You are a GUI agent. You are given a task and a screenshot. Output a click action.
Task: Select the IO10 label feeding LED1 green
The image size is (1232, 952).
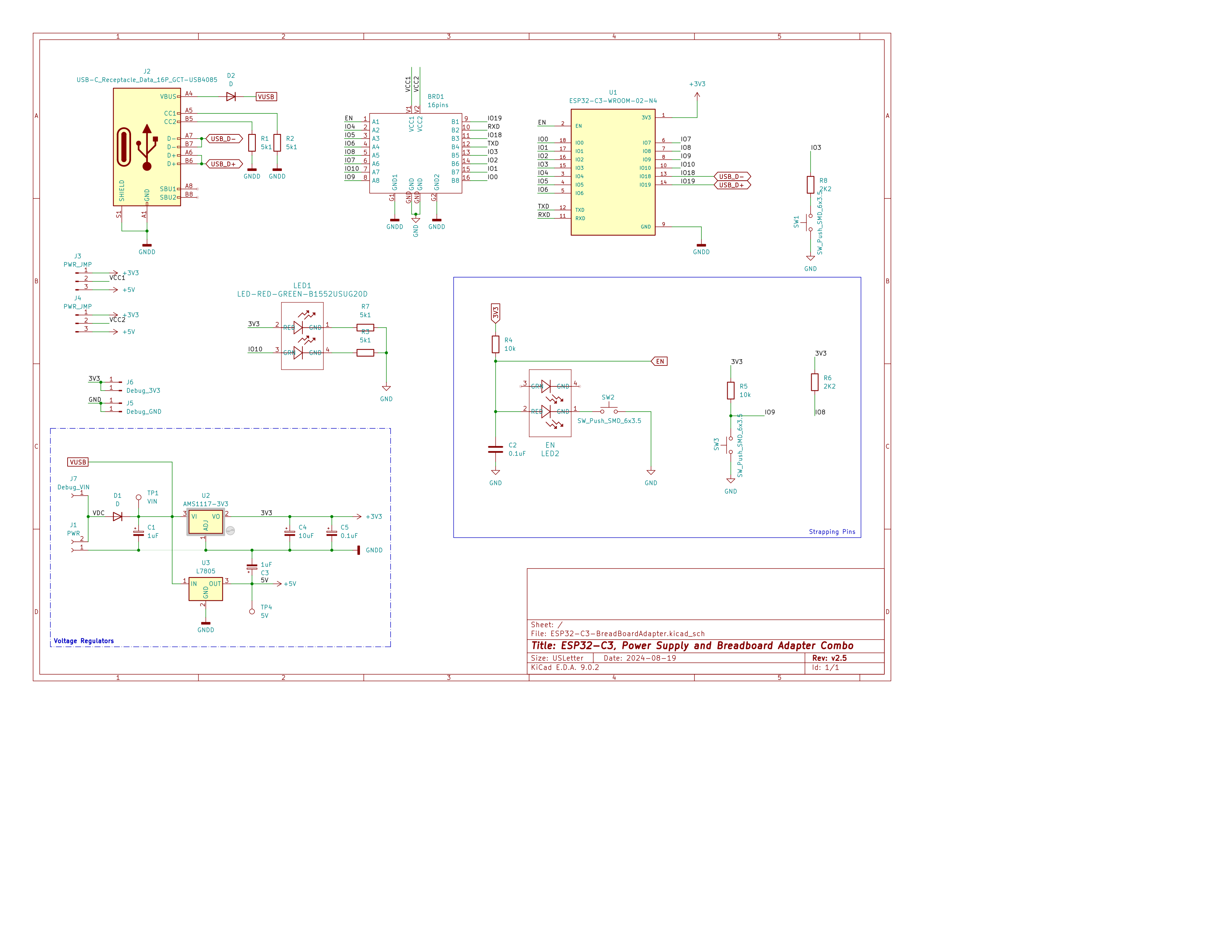(x=255, y=349)
